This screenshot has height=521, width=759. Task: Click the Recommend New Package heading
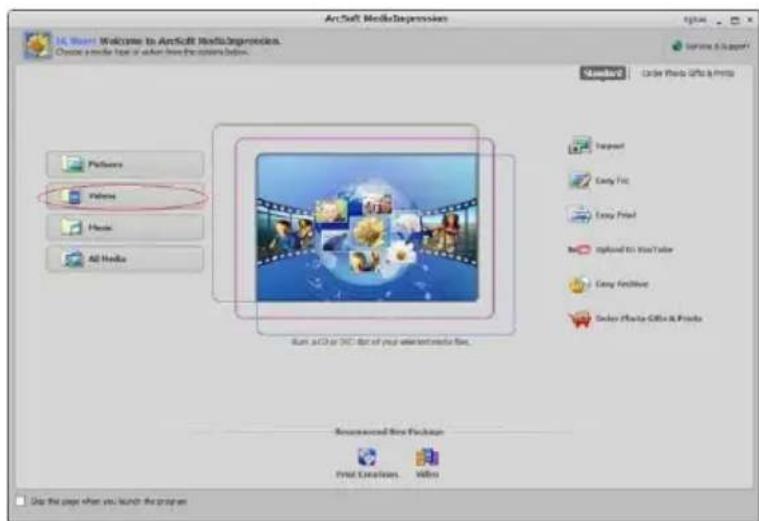389,431
